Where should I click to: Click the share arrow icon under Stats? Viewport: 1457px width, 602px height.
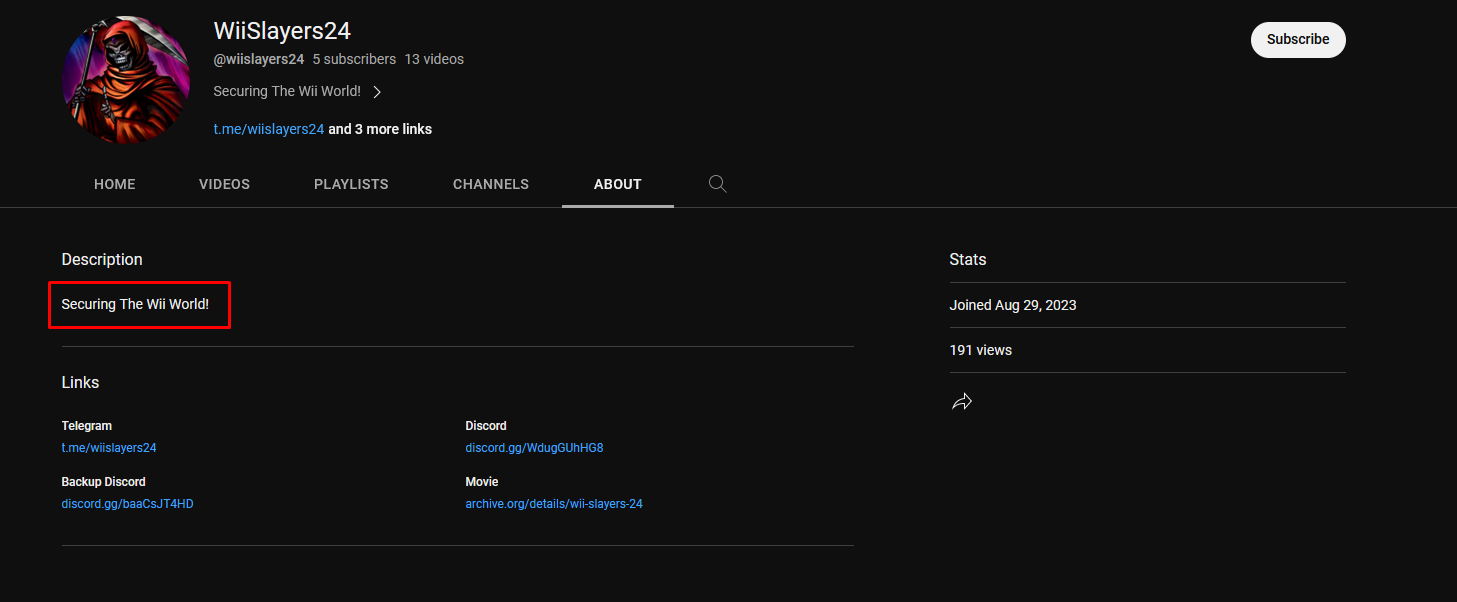click(962, 402)
